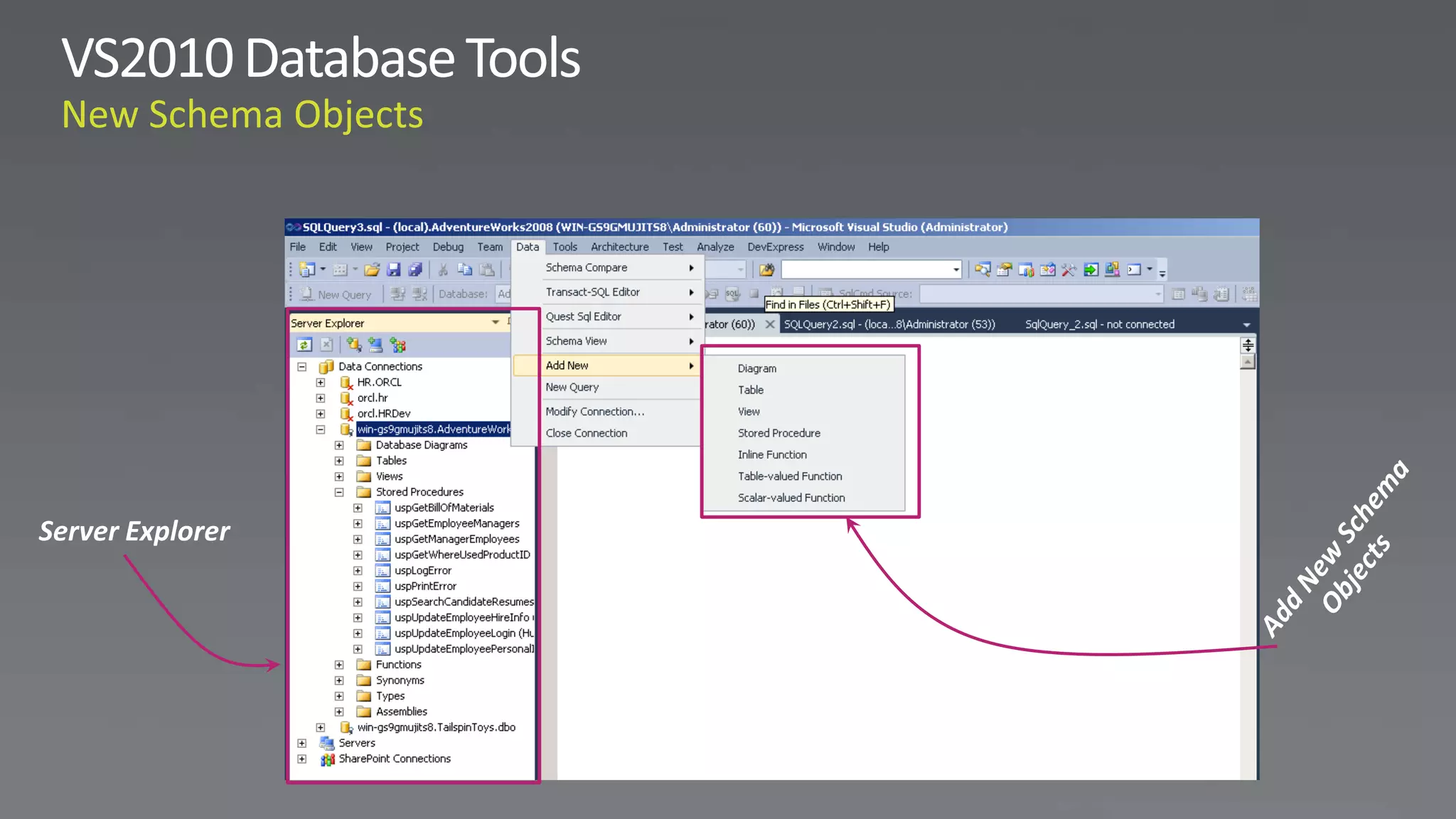Open the Transact-SQL Editor submenu
Viewport: 1456px width, 819px height.
pyautogui.click(x=609, y=292)
